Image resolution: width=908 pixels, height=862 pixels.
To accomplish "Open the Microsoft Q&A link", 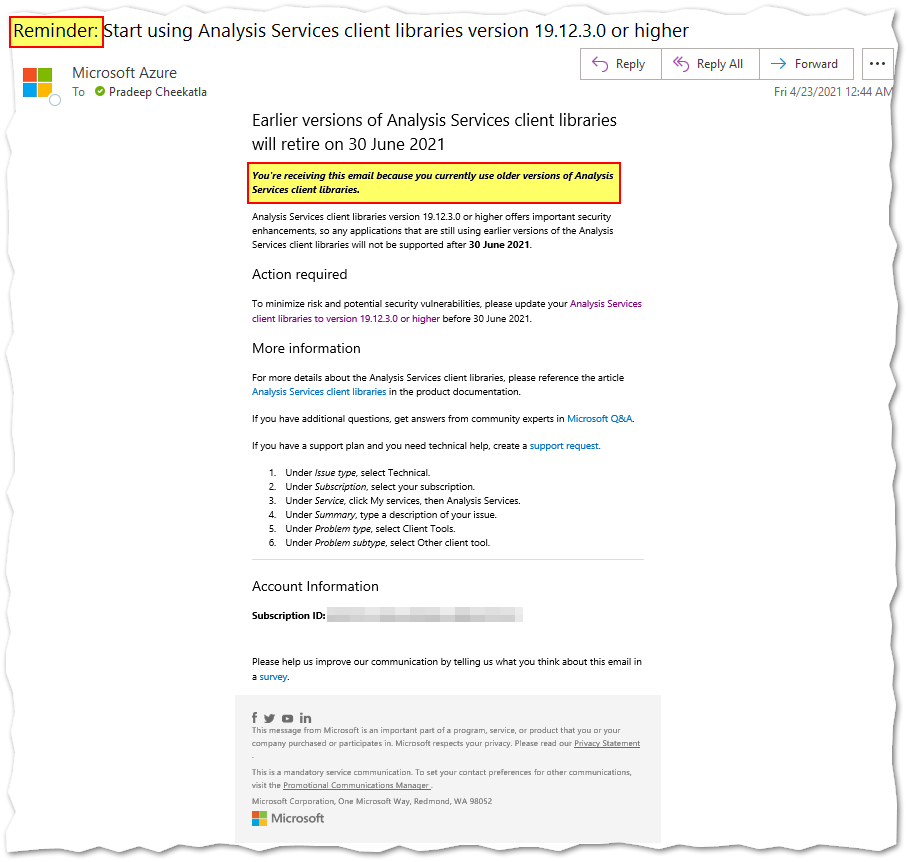I will point(599,419).
